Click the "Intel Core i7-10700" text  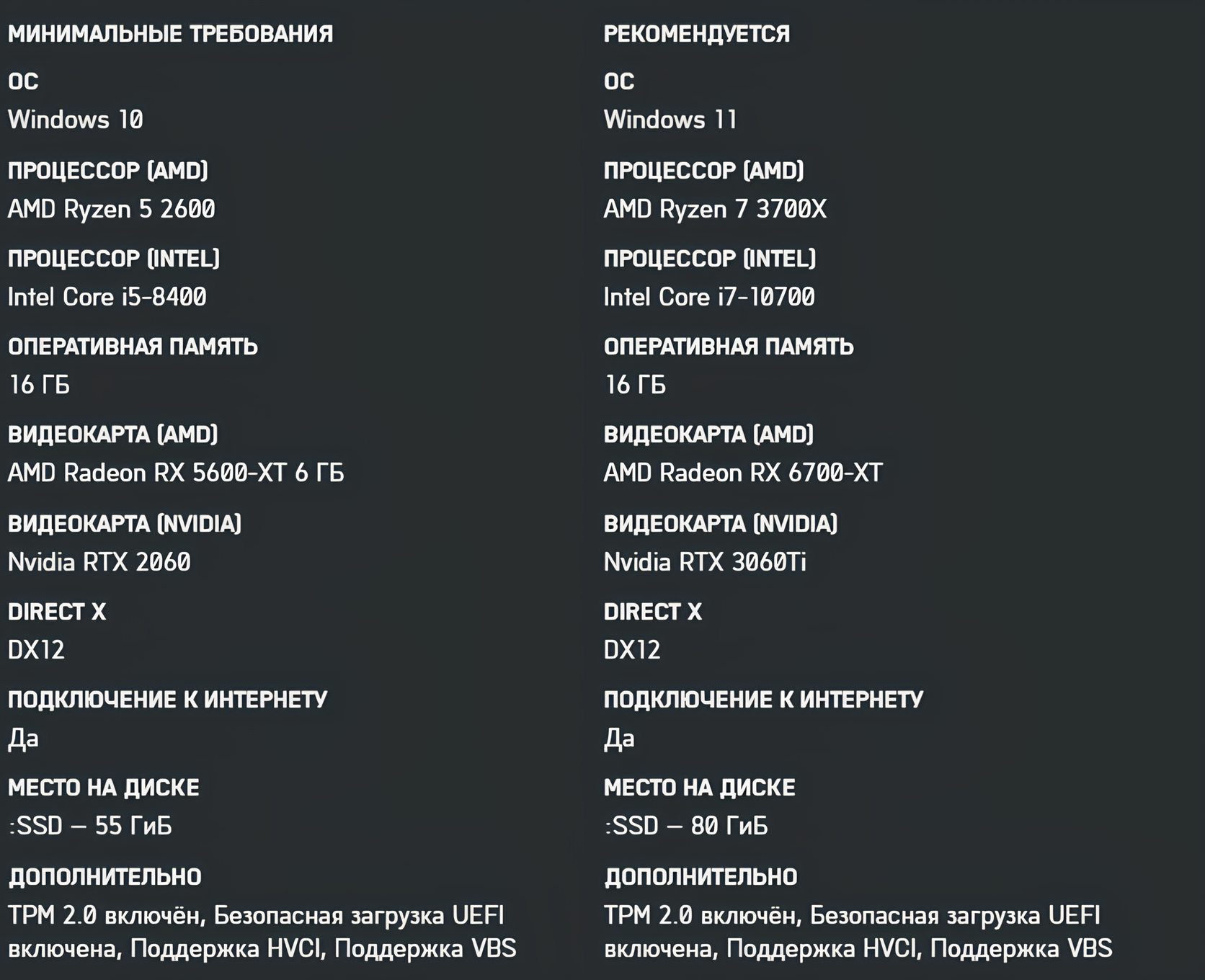709,297
